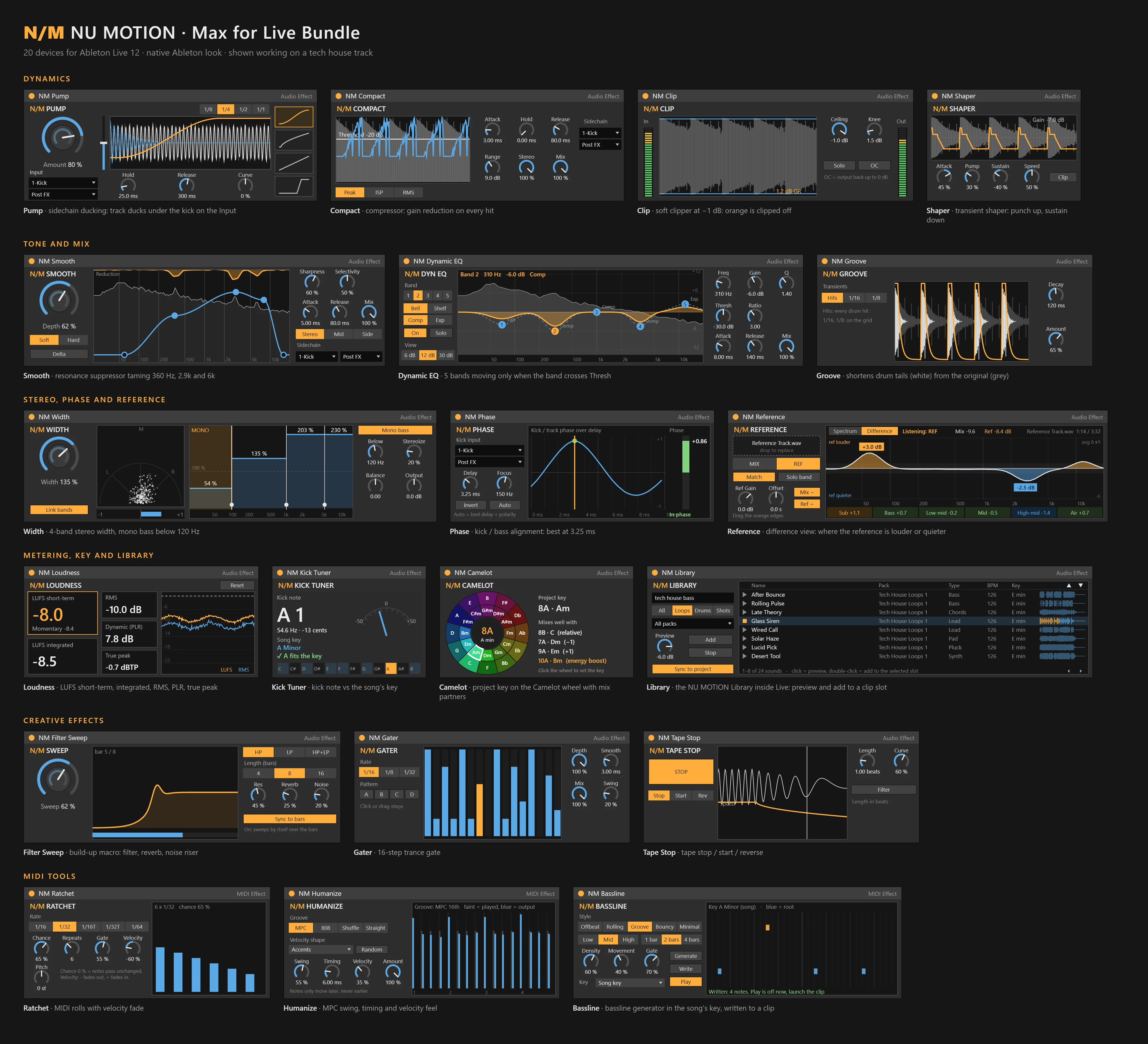The height and width of the screenshot is (1044, 1148).
Task: Preview After Bounce with its play triangle
Action: click(744, 595)
